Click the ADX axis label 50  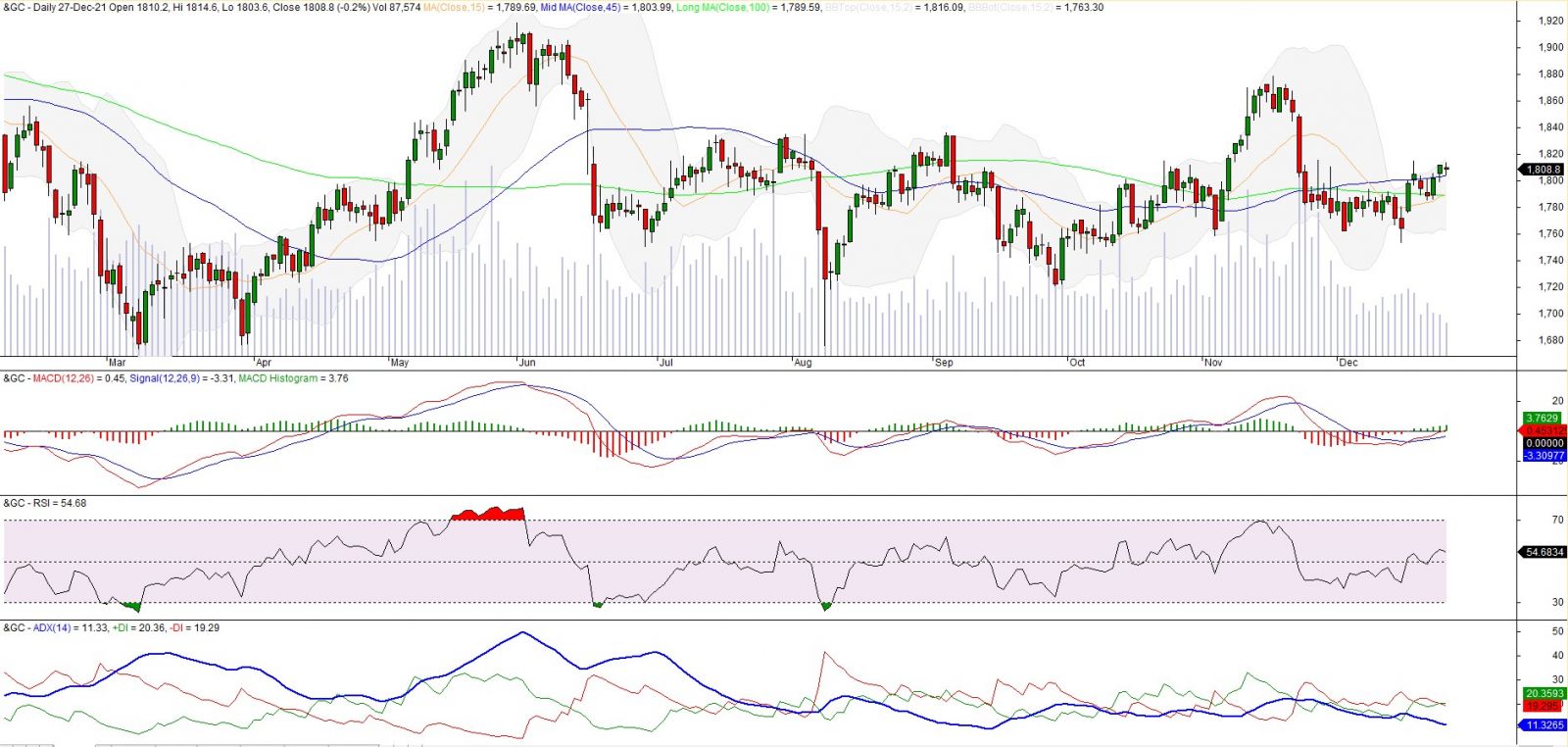[x=1558, y=631]
